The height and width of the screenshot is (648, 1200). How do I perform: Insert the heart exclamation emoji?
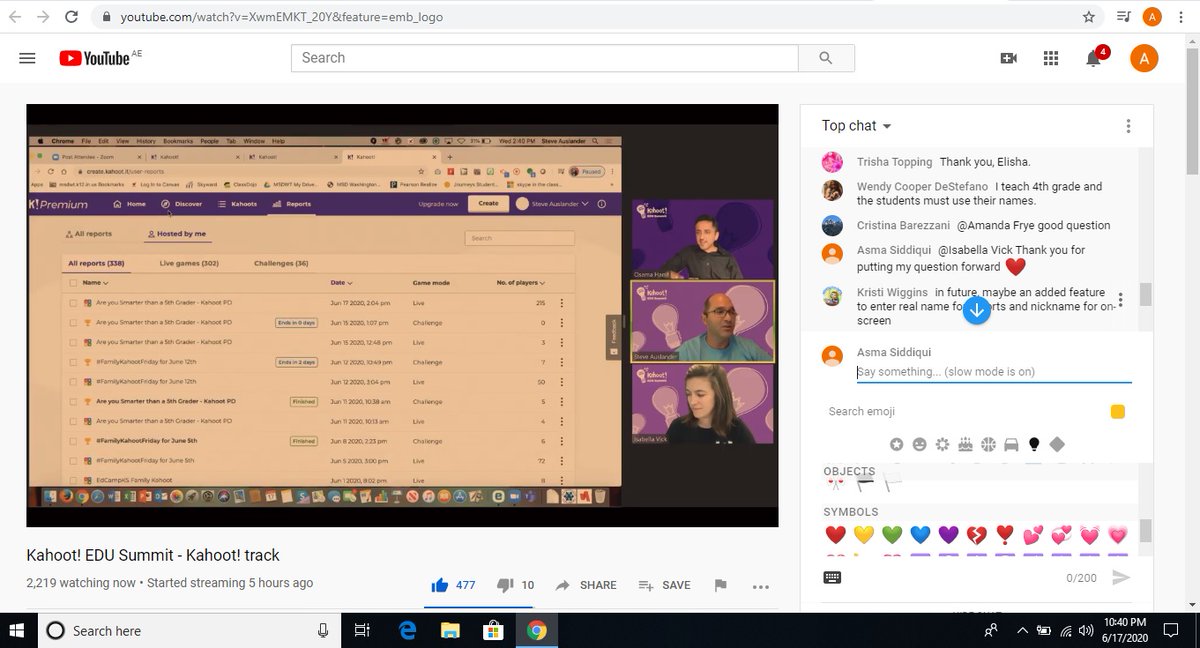point(1005,535)
